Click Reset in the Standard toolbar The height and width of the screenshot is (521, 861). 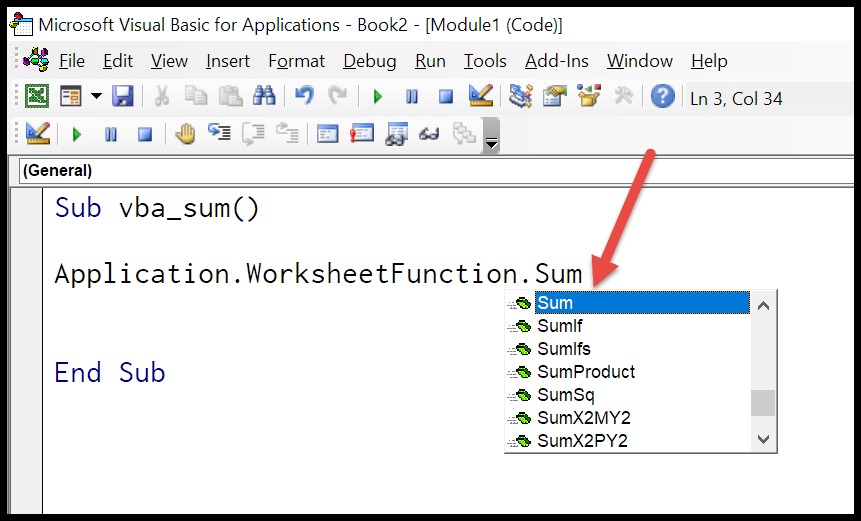[x=446, y=97]
